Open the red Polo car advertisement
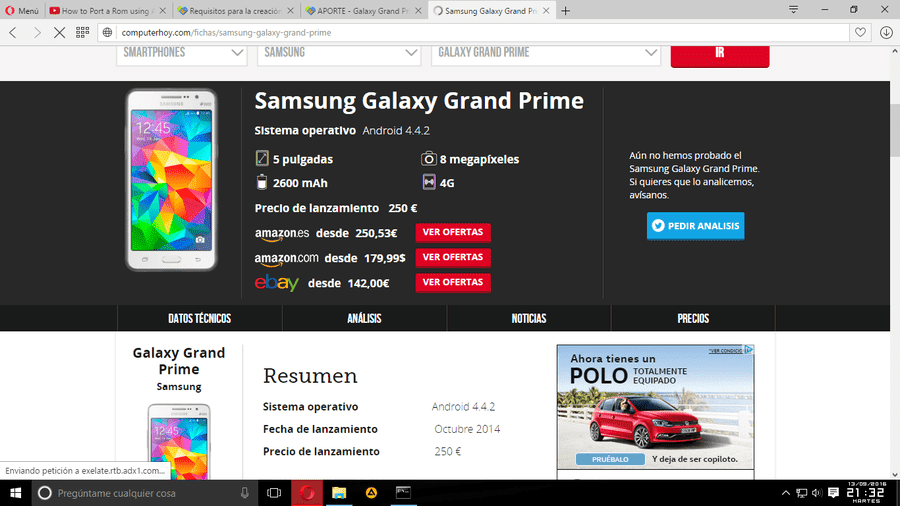900x506 pixels. click(655, 407)
